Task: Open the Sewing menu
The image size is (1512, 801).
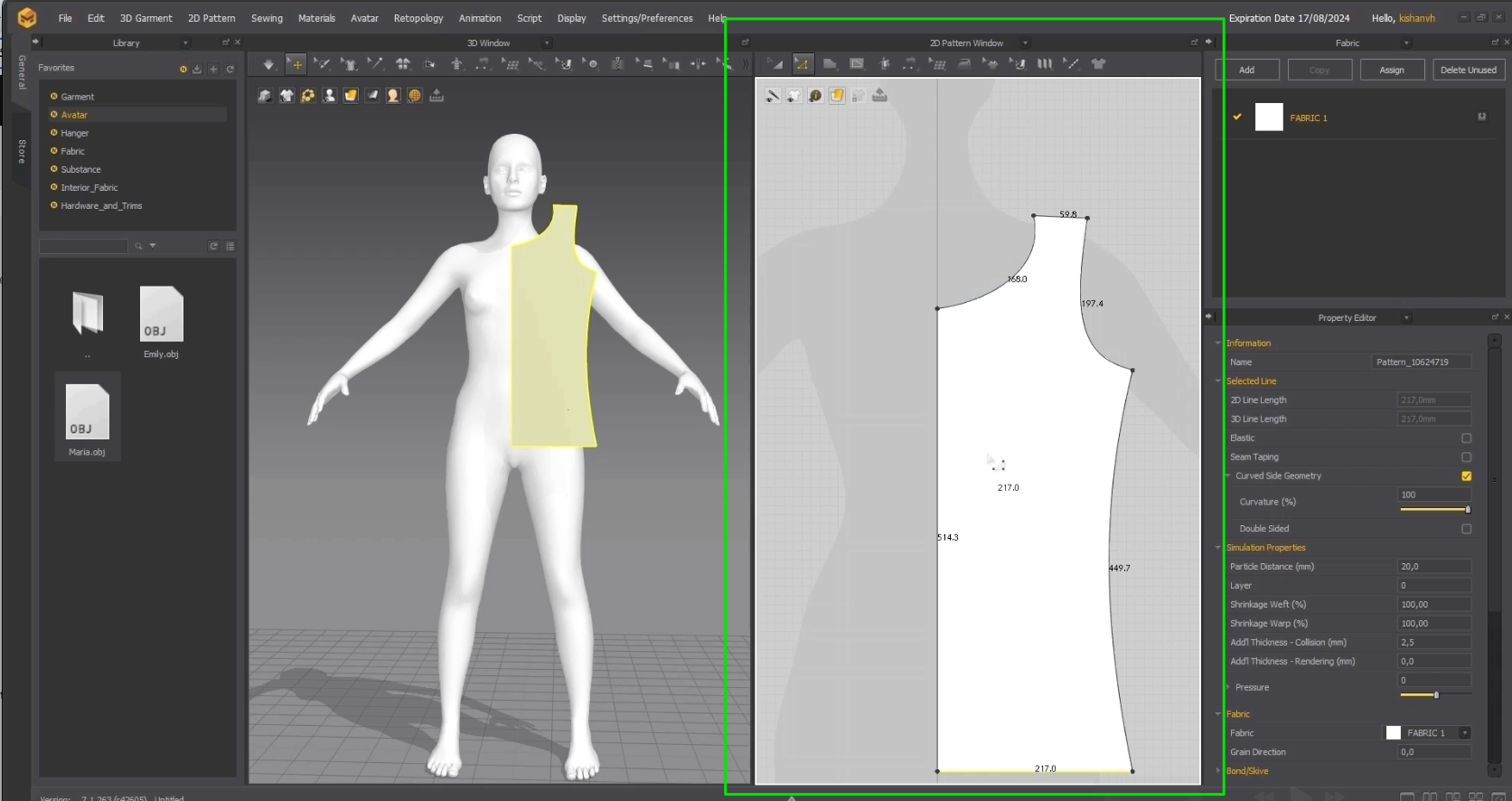Action: coord(267,18)
